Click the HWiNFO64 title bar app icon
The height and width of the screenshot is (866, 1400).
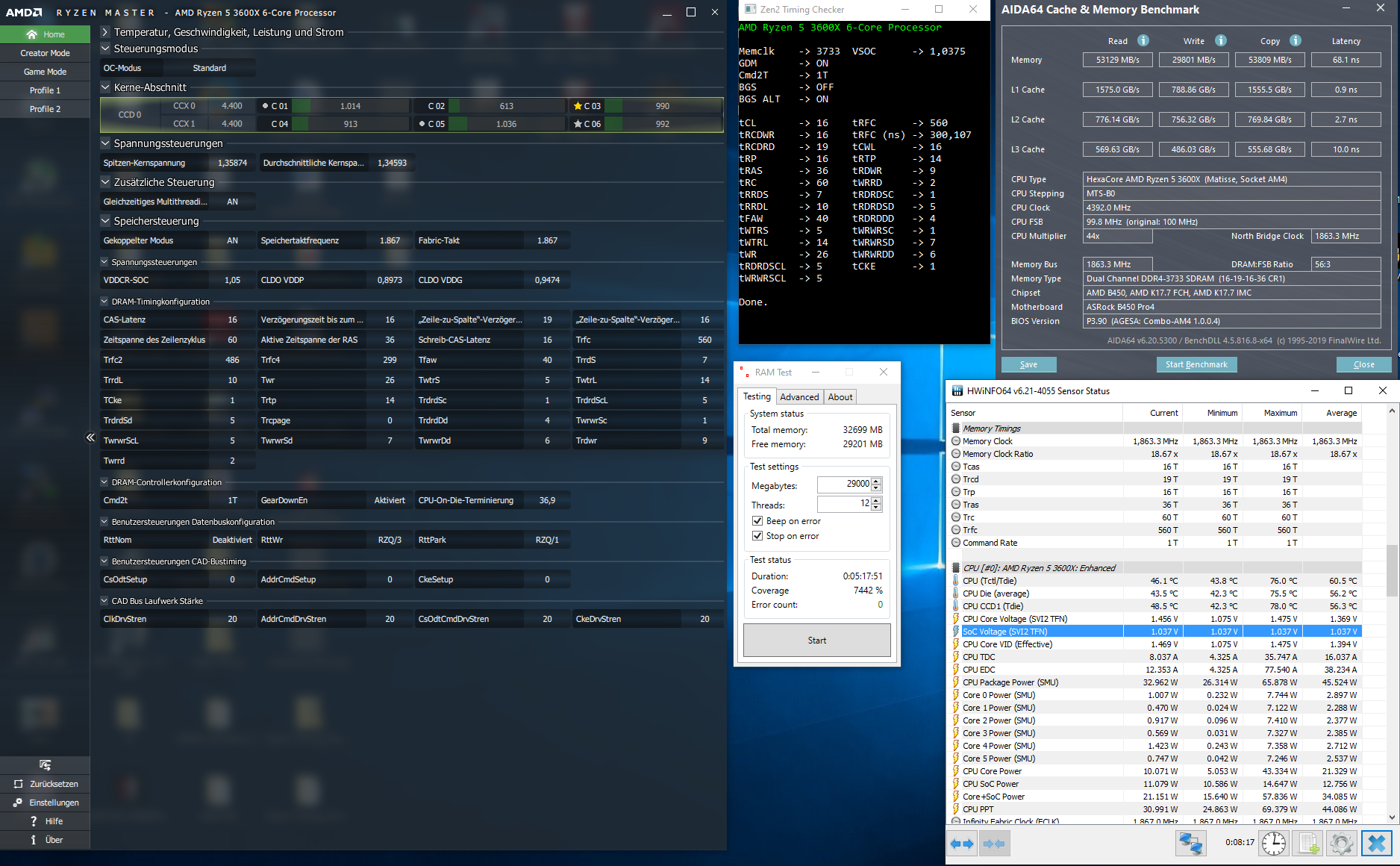(957, 390)
